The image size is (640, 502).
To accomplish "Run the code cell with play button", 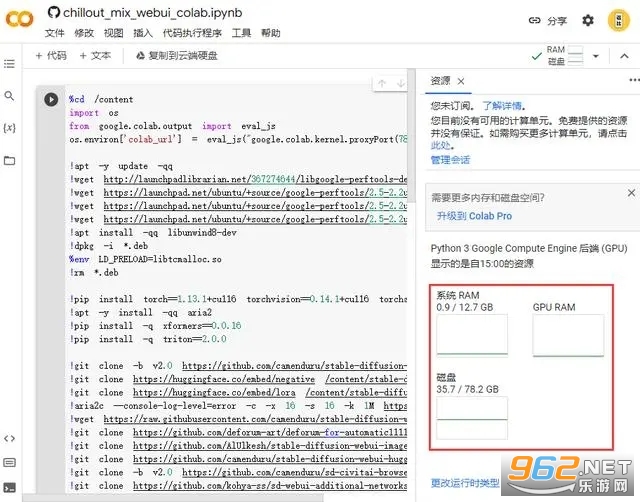I will click(x=51, y=99).
